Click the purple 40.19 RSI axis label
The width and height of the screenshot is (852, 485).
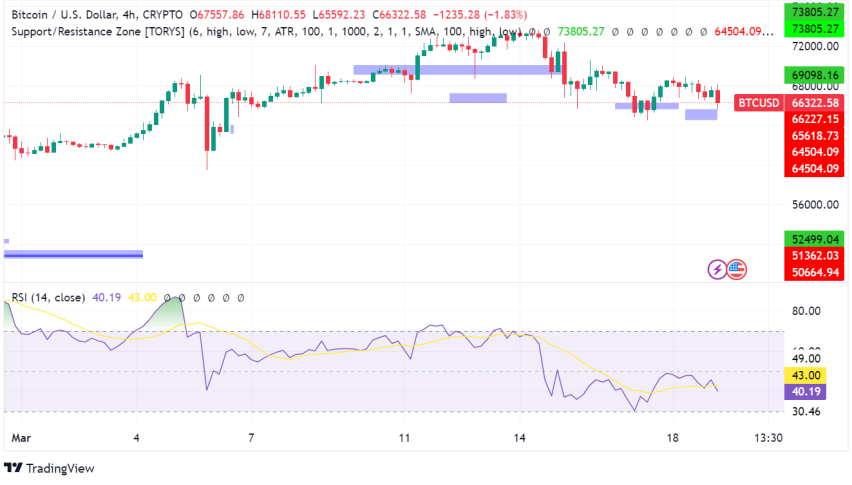805,392
